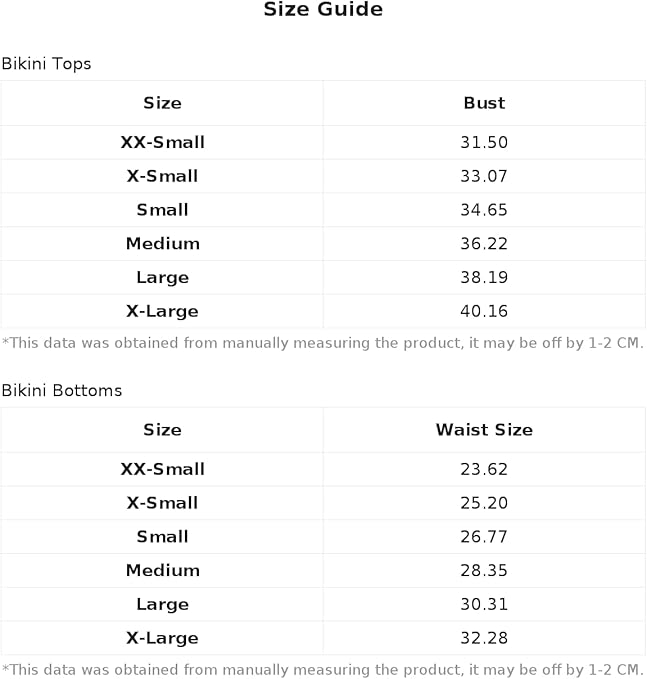Image resolution: width=647 pixels, height=679 pixels.
Task: Select the 25.20 waist measurement cell
Action: pyautogui.click(x=484, y=503)
